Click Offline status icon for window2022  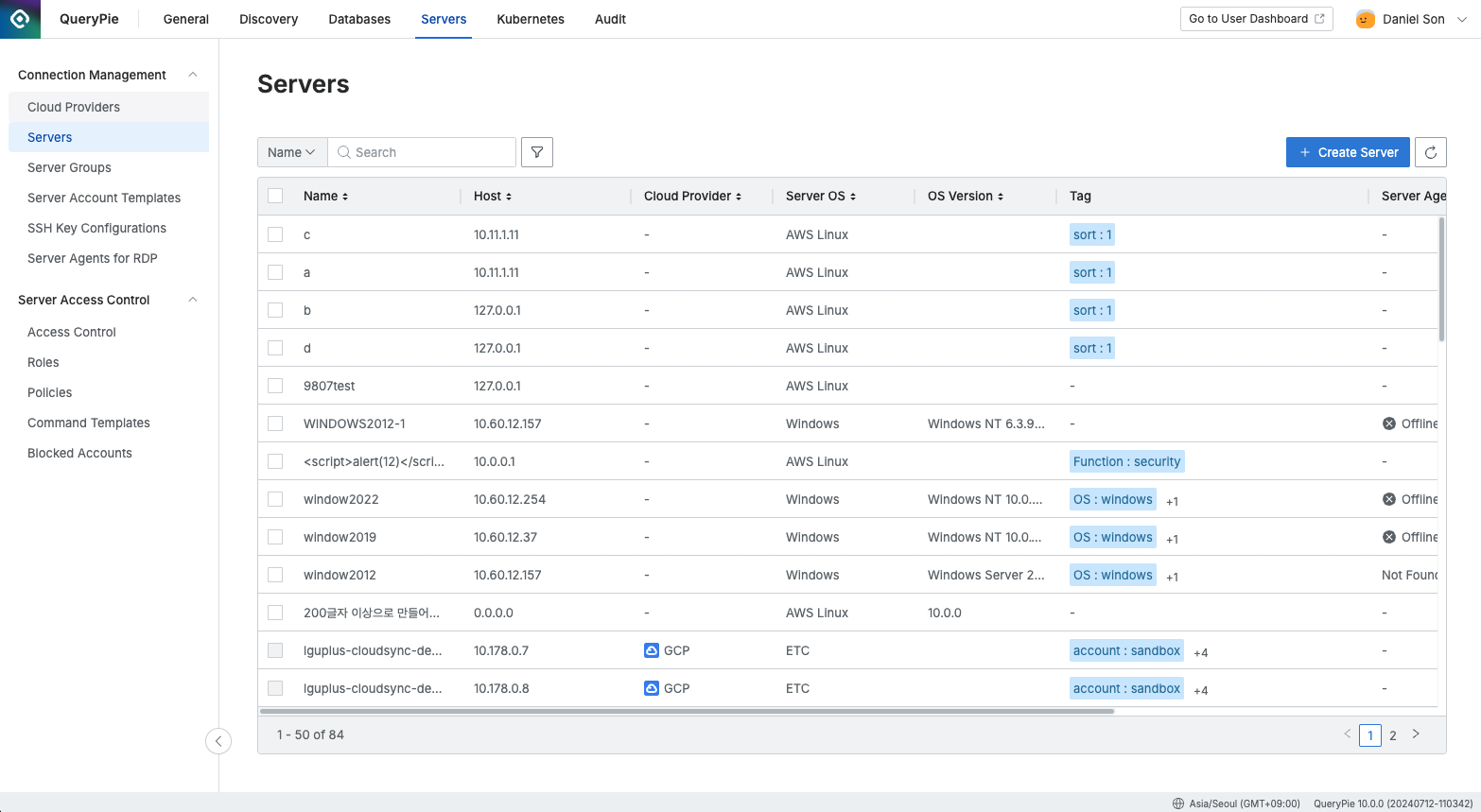pyautogui.click(x=1389, y=499)
